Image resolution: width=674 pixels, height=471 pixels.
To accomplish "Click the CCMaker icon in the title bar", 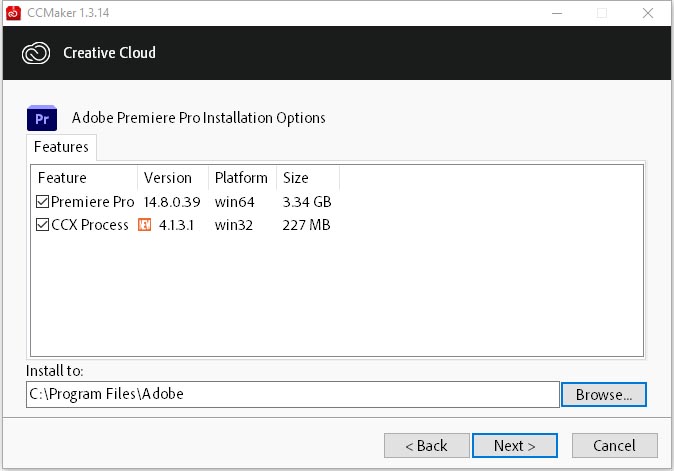I will (13, 13).
